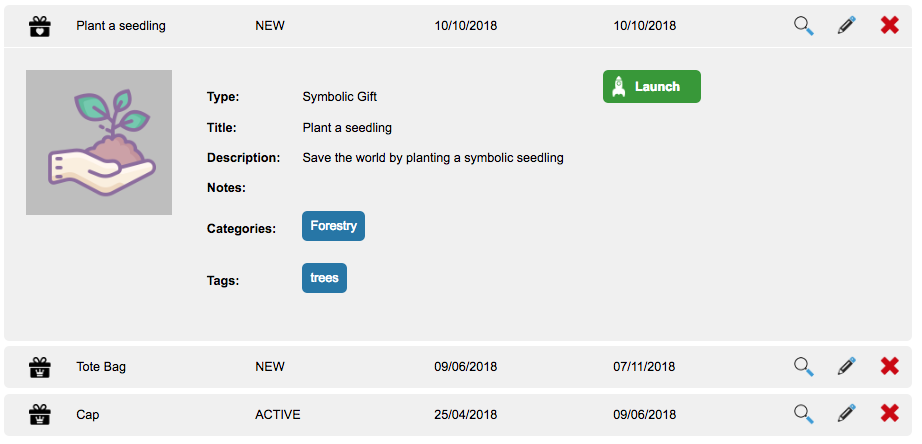Inspect the Cap item with magnifier icon
This screenshot has width=922, height=444.
click(x=804, y=414)
